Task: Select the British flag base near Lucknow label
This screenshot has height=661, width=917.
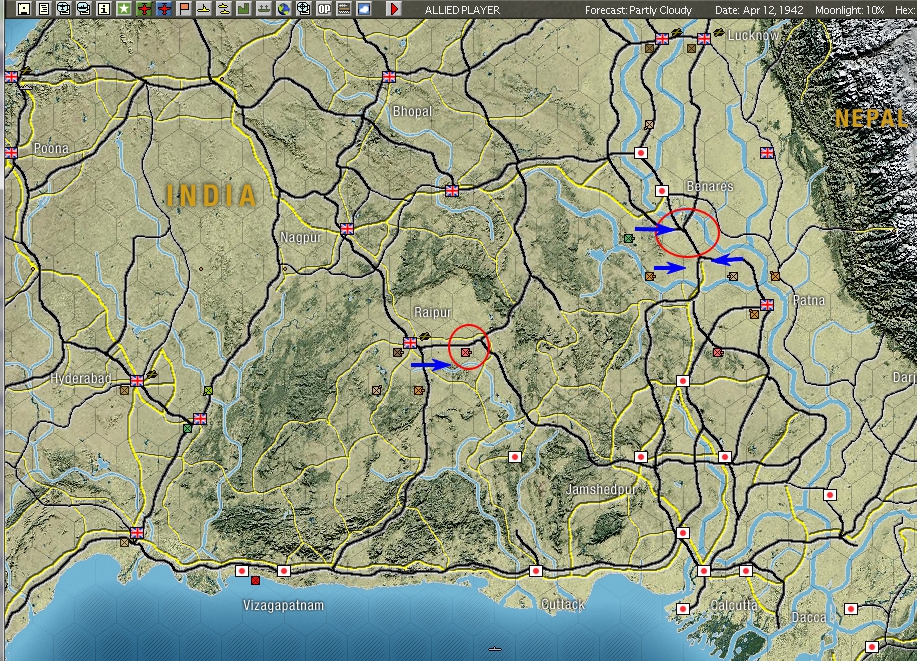Action: 704,39
